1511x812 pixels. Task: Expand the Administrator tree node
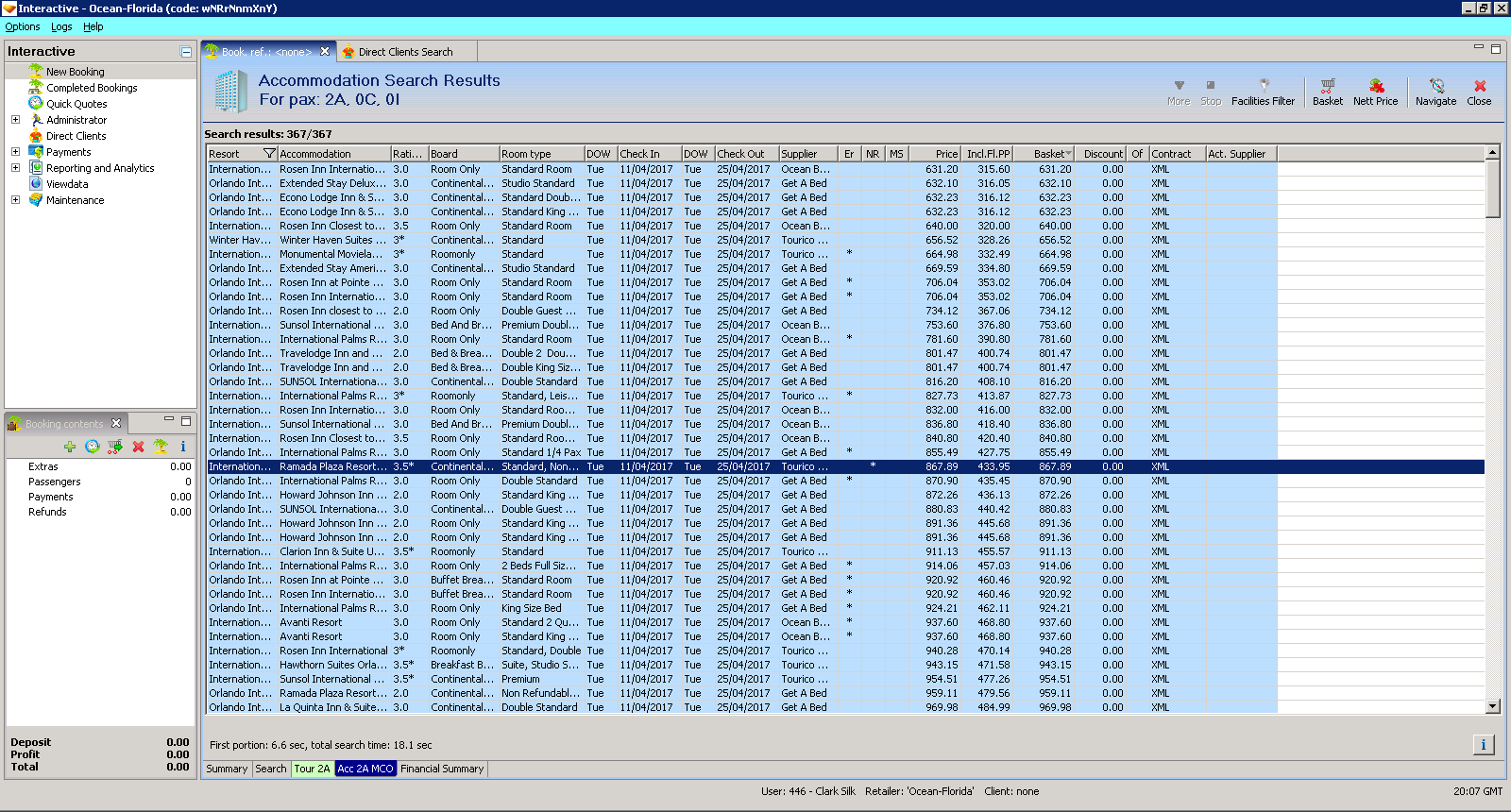(15, 120)
